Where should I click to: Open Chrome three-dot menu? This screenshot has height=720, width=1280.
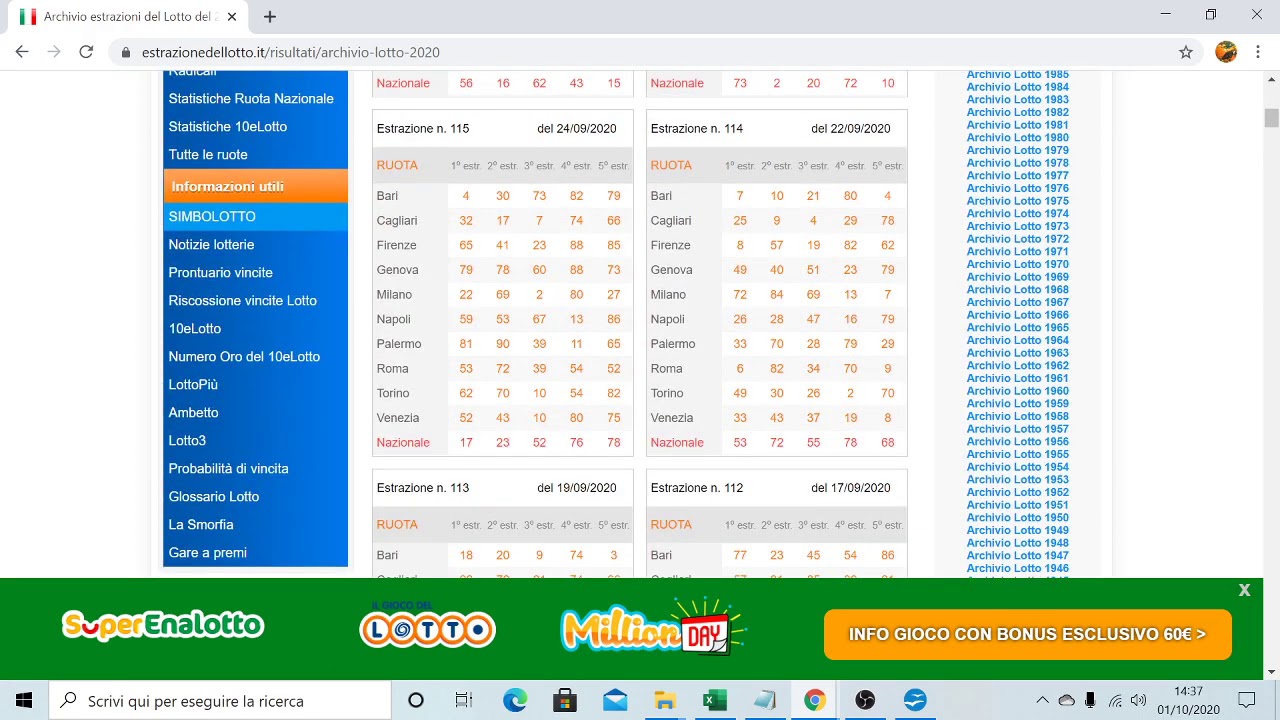click(1257, 52)
